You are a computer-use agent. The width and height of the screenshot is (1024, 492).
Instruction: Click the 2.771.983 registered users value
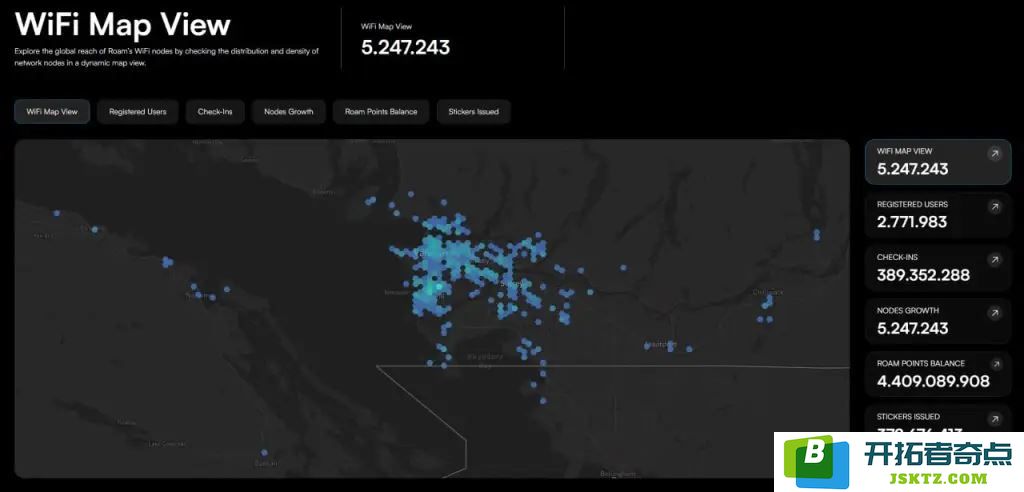[912, 222]
